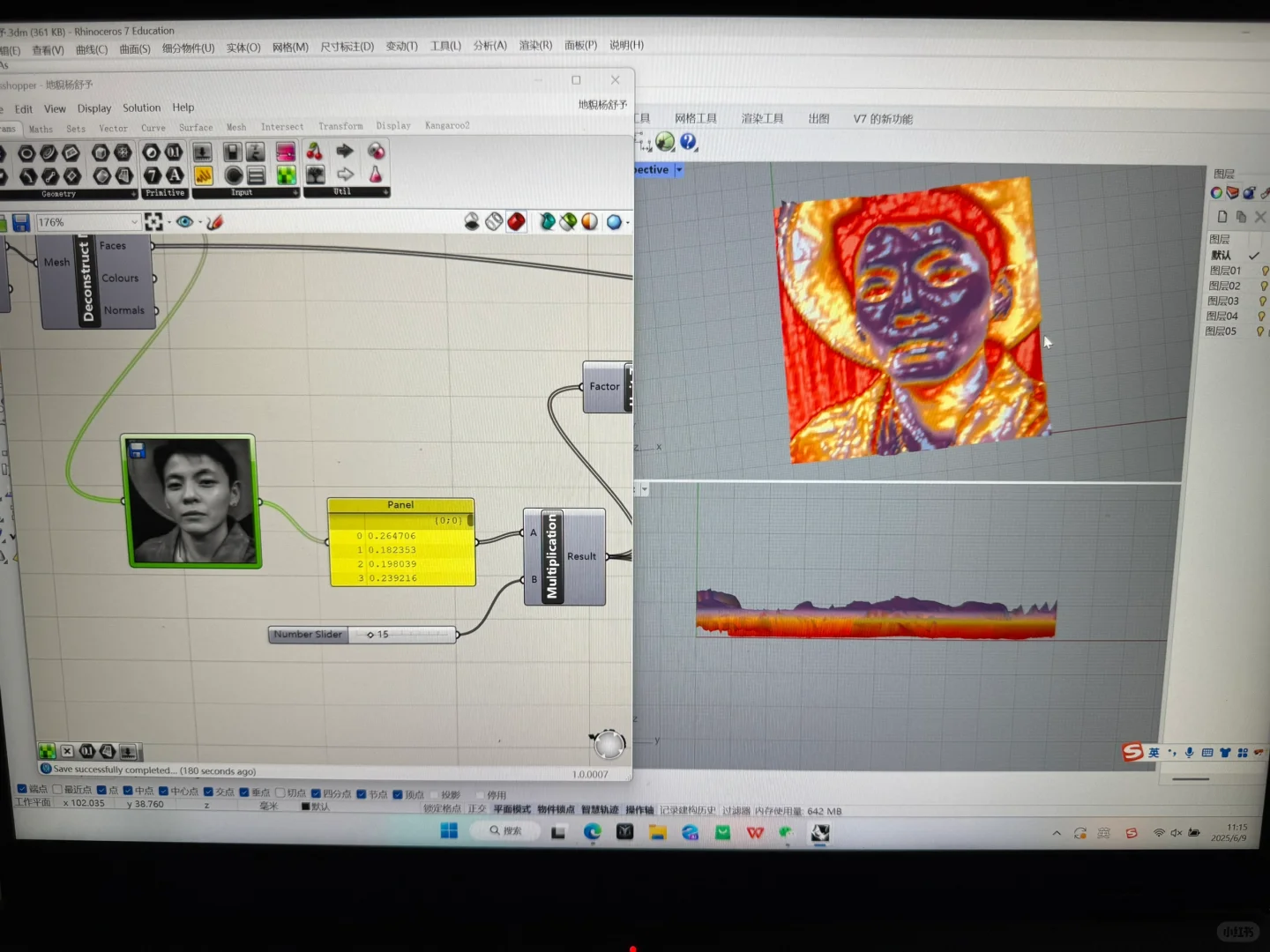This screenshot has height=952, width=1270.
Task: Toggle the 中点 osnap checkbox
Action: point(128,791)
